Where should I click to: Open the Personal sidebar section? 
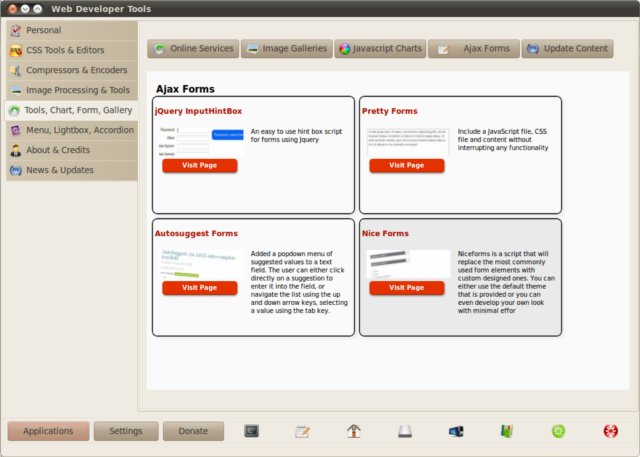click(72, 30)
